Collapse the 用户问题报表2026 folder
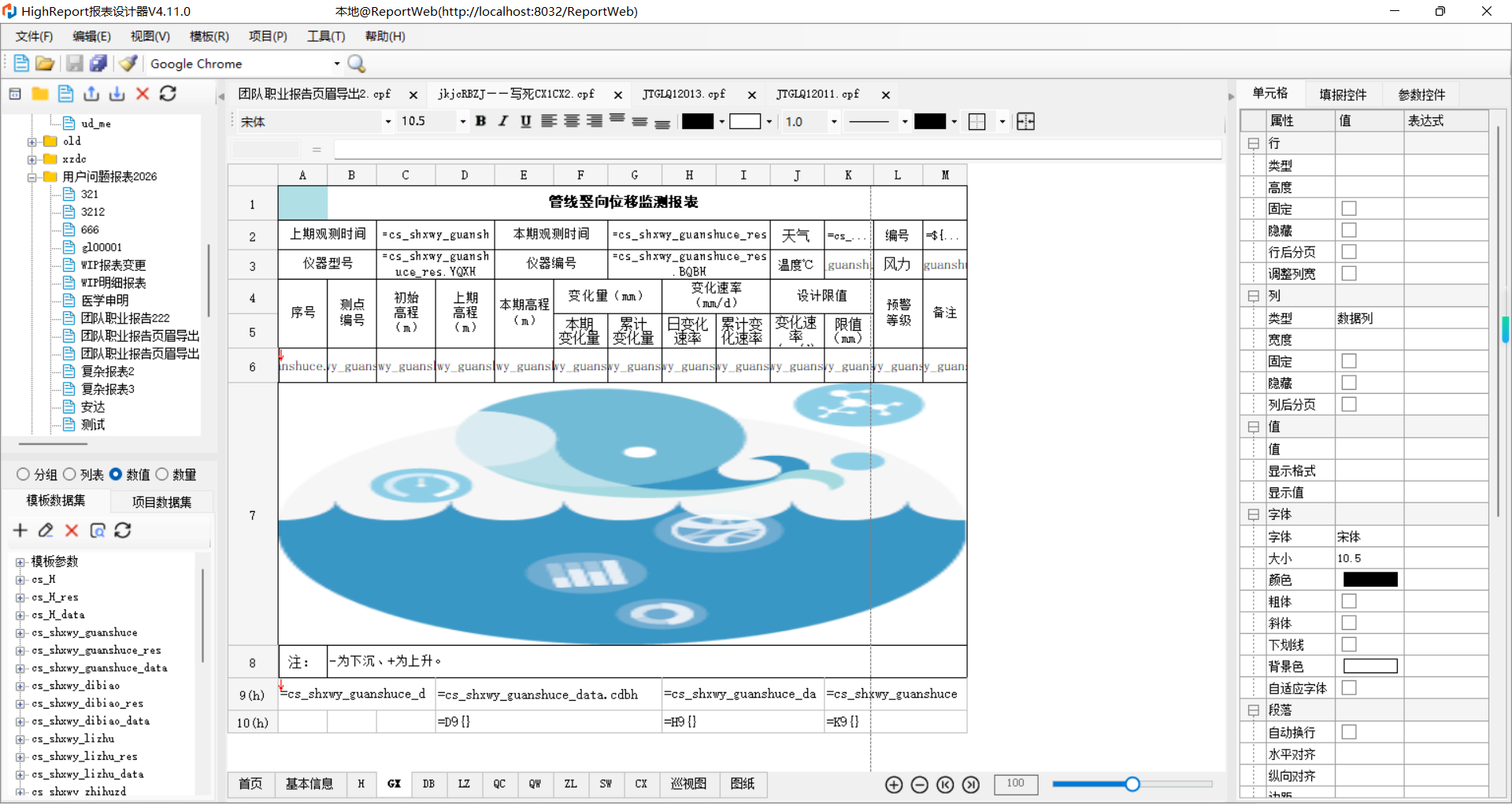Image resolution: width=1512 pixels, height=804 pixels. (x=31, y=177)
